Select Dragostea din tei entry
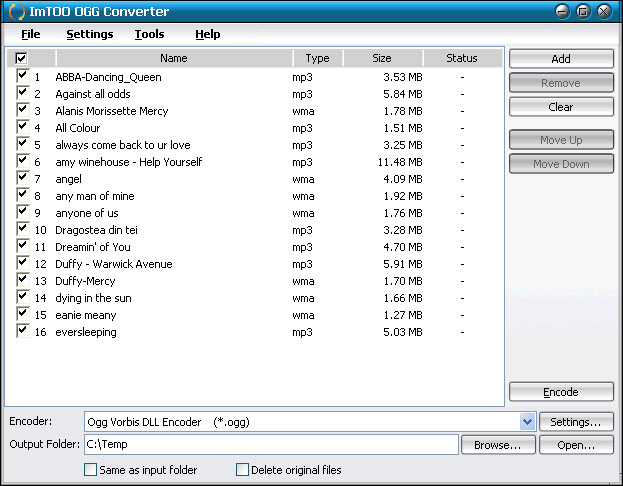Viewport: 623px width, 486px height. tap(97, 230)
